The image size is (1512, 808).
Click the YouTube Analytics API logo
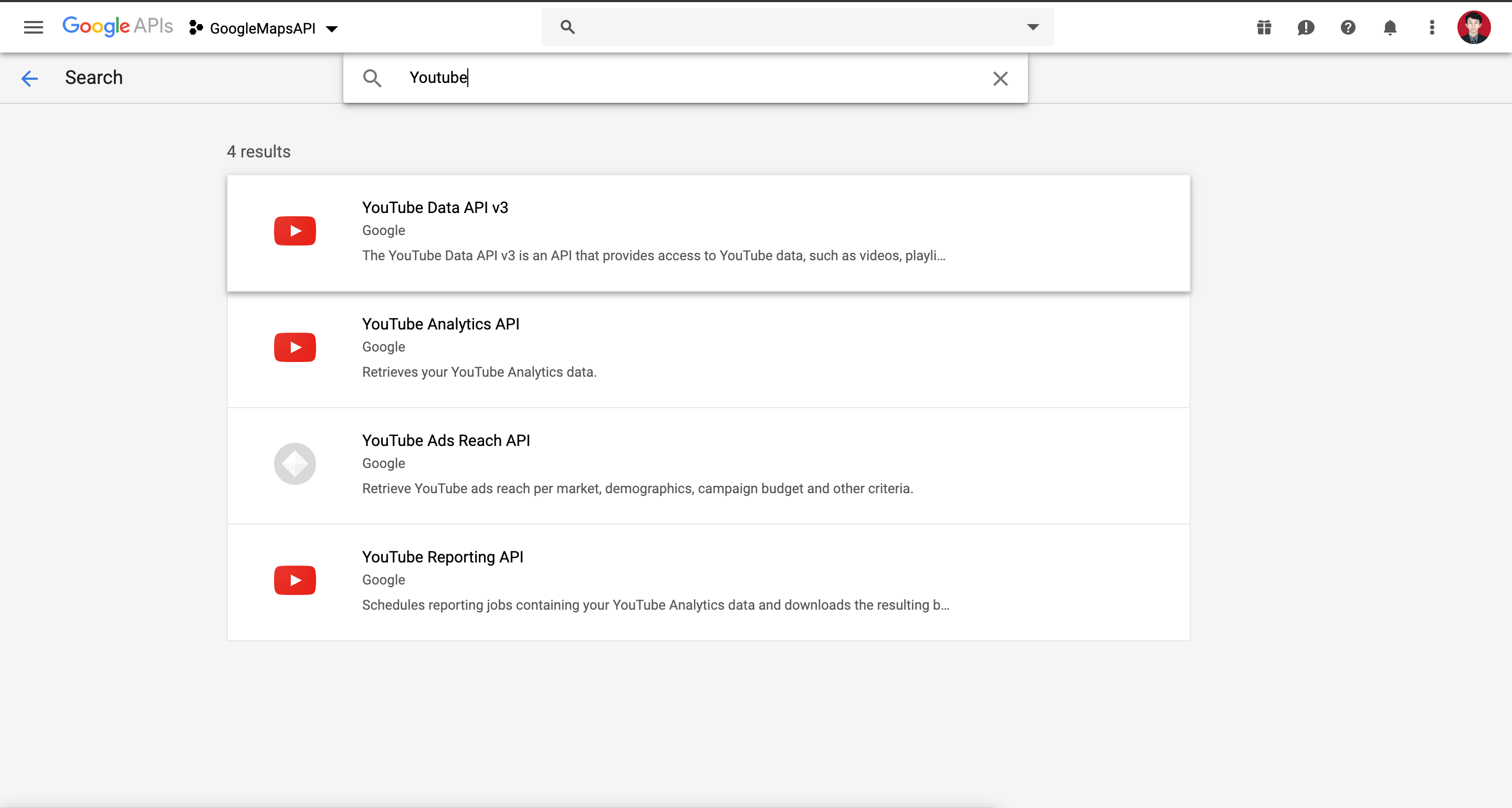pyautogui.click(x=295, y=347)
